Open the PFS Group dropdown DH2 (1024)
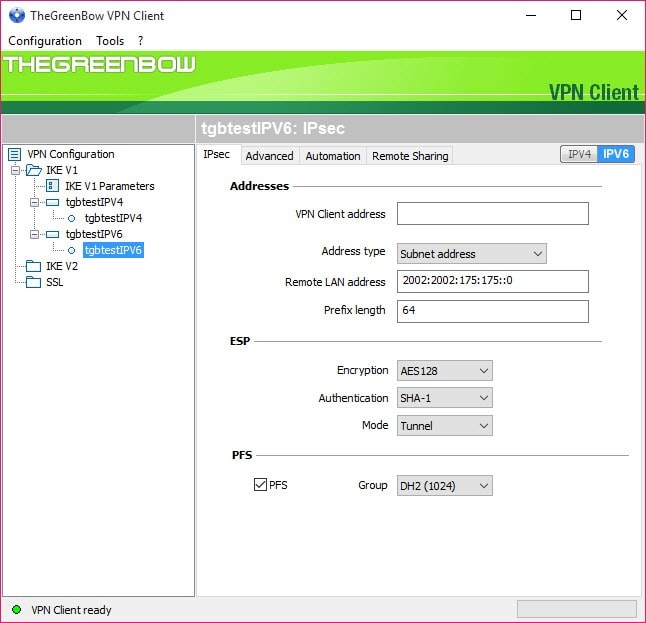Viewport: 646px width, 623px height. pos(445,485)
